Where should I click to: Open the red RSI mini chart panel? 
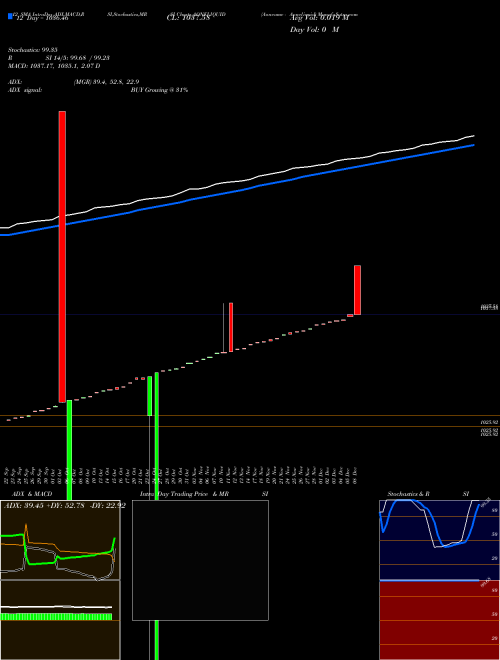coord(439,620)
